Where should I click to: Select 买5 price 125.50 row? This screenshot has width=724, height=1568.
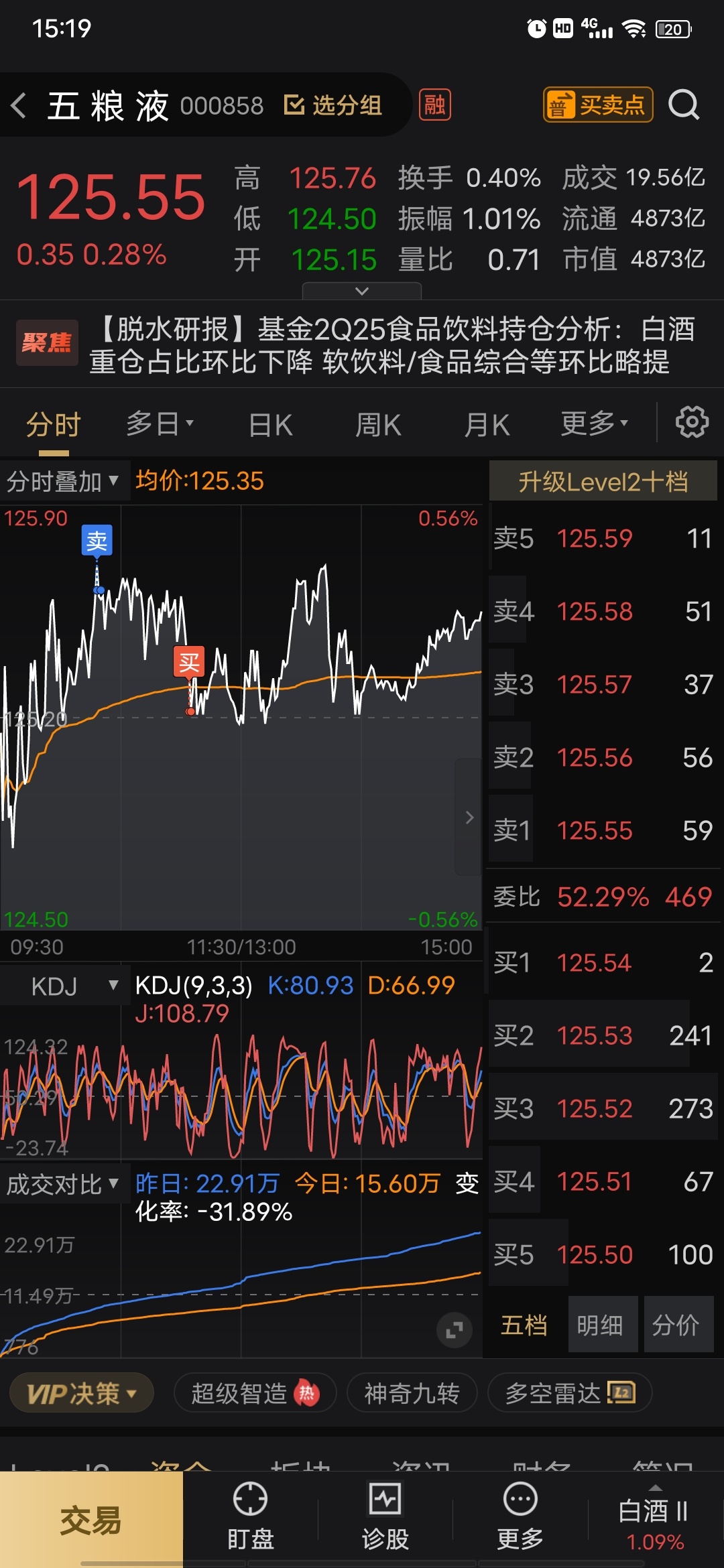click(x=603, y=1255)
